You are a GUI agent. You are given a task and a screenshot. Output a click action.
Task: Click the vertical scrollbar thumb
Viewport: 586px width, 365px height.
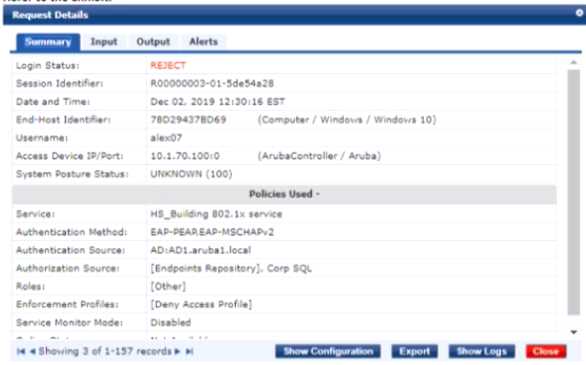574,192
